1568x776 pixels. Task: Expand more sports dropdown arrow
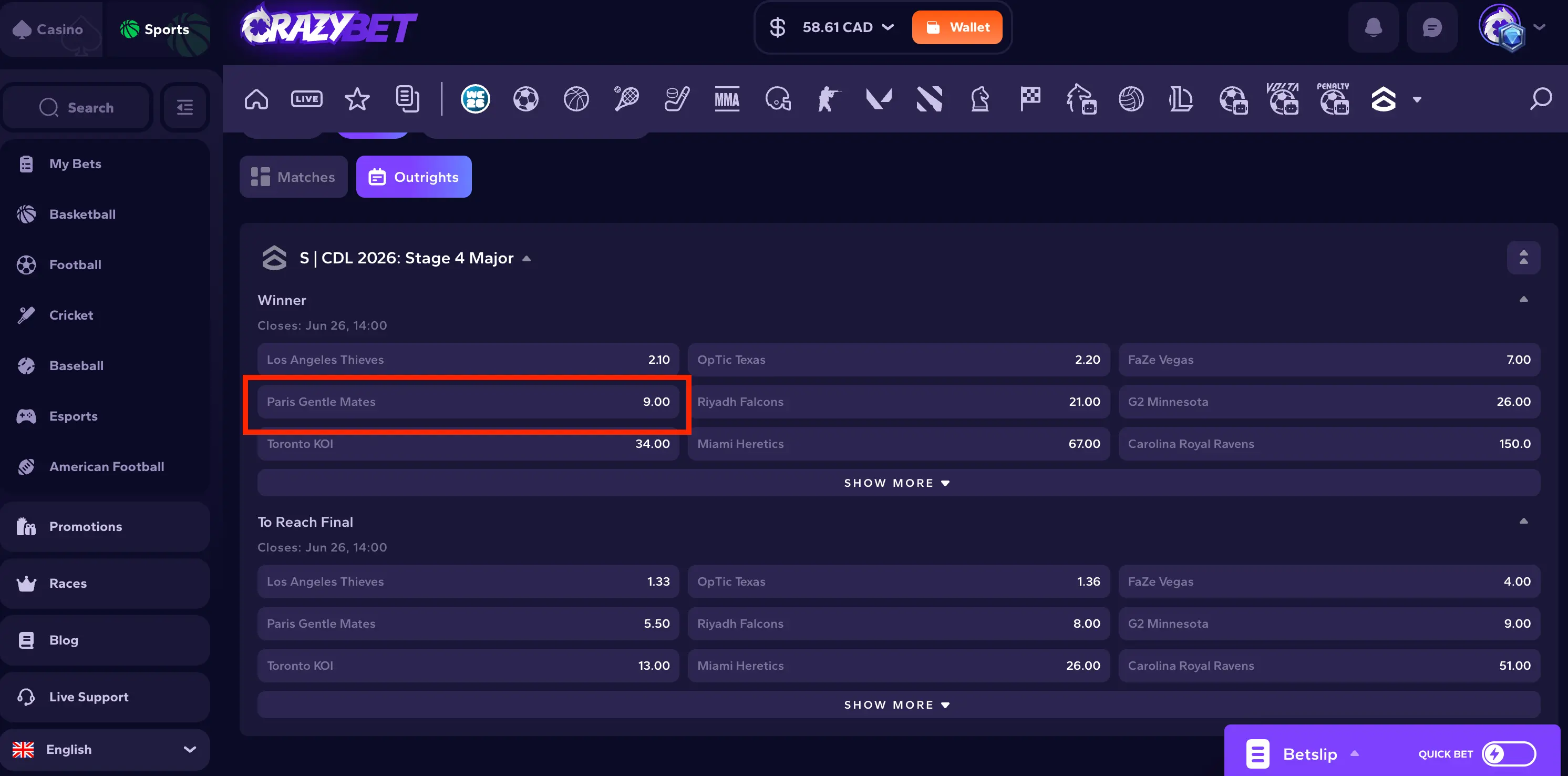tap(1417, 99)
